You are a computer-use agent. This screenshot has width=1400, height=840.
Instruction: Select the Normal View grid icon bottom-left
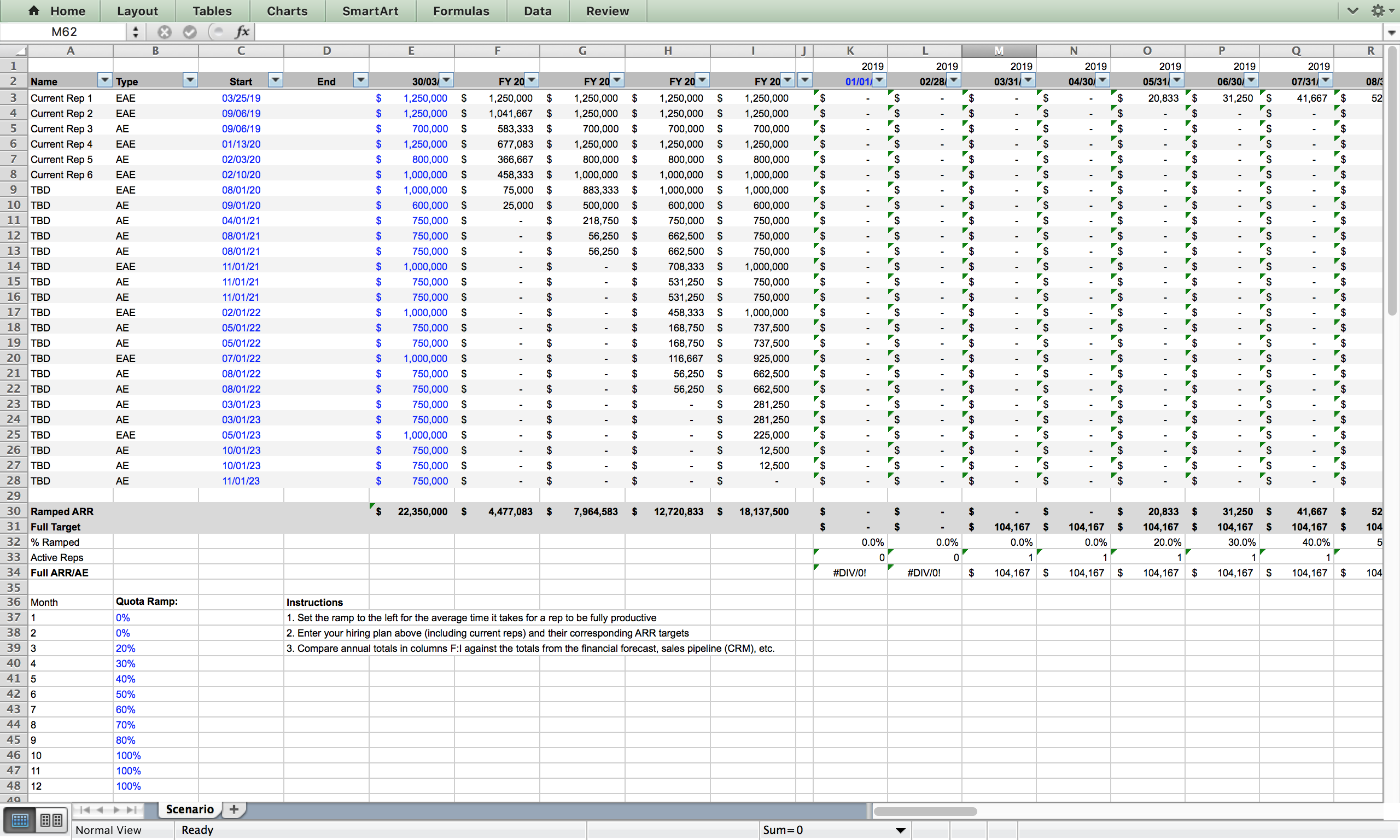tap(19, 820)
